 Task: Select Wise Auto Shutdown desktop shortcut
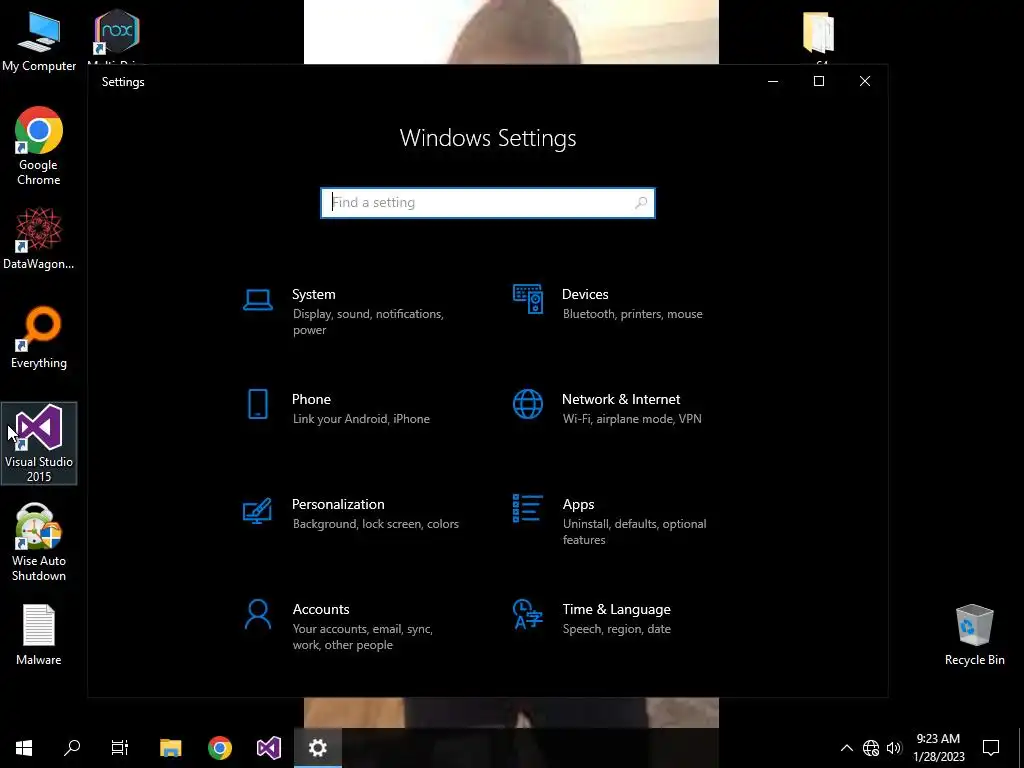point(39,542)
